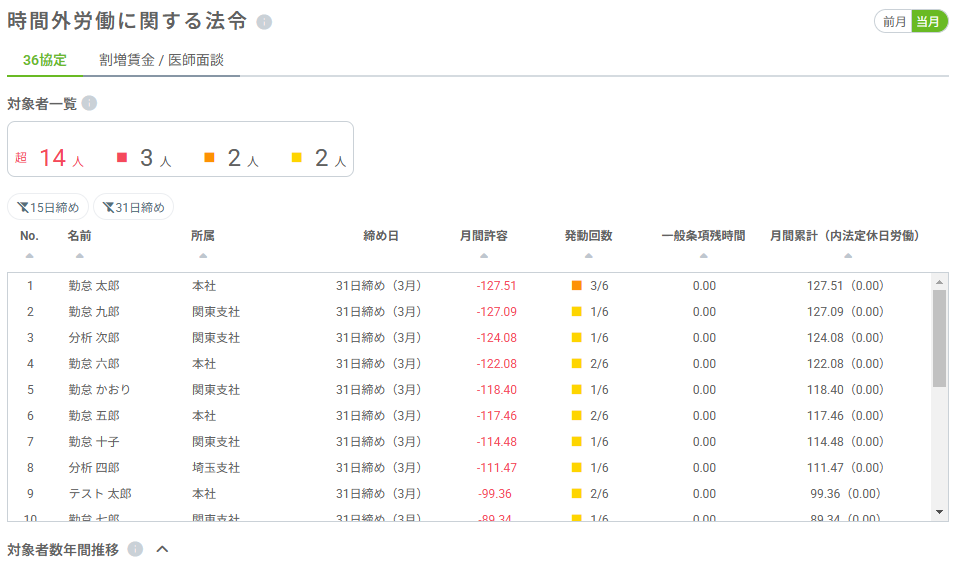Toggle to 当月 view

point(929,21)
